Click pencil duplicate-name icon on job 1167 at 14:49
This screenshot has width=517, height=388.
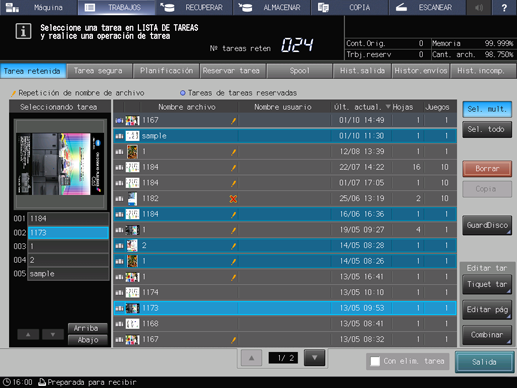233,121
